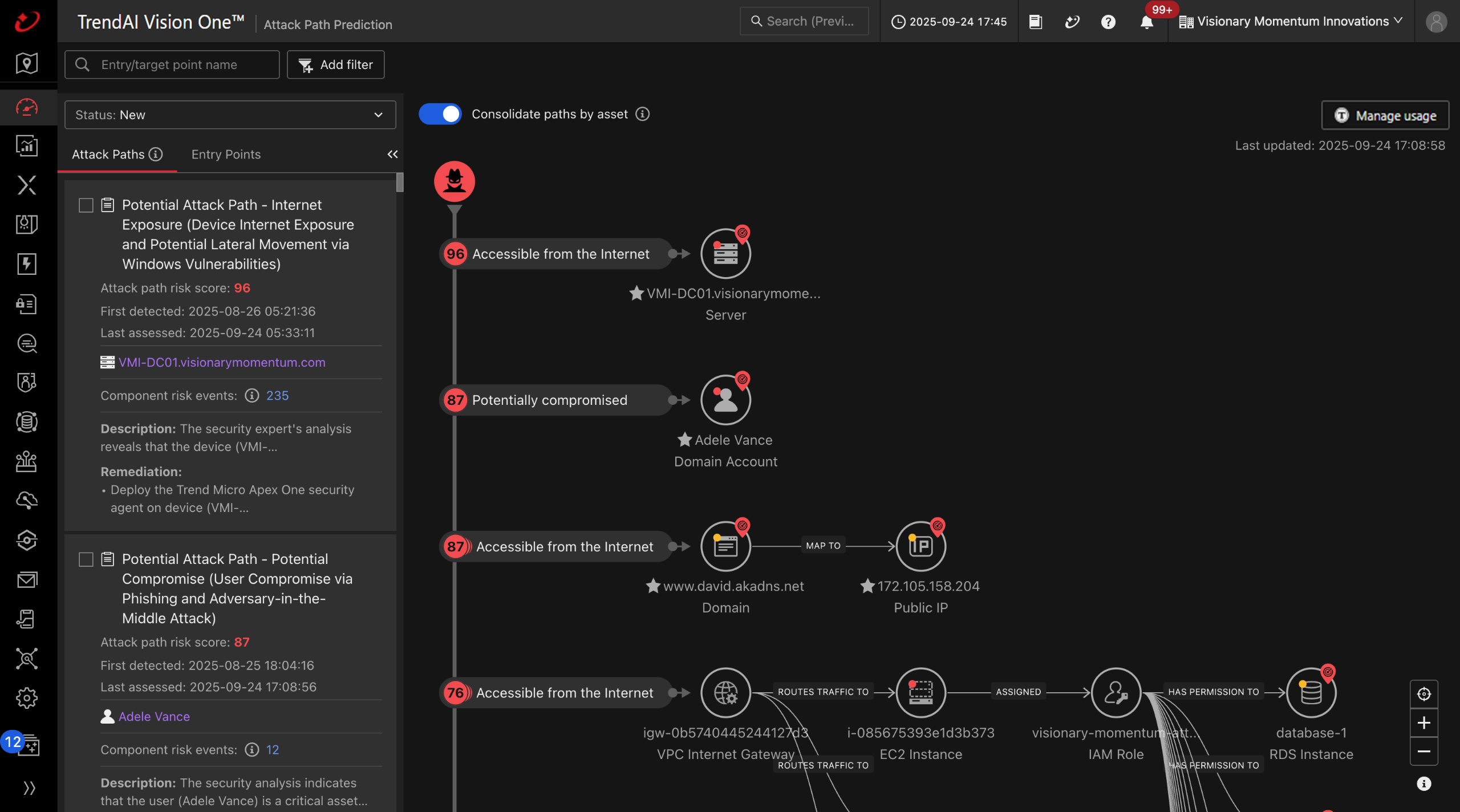Click the database-1 RDS Instance node
The image size is (1460, 812).
(1311, 693)
